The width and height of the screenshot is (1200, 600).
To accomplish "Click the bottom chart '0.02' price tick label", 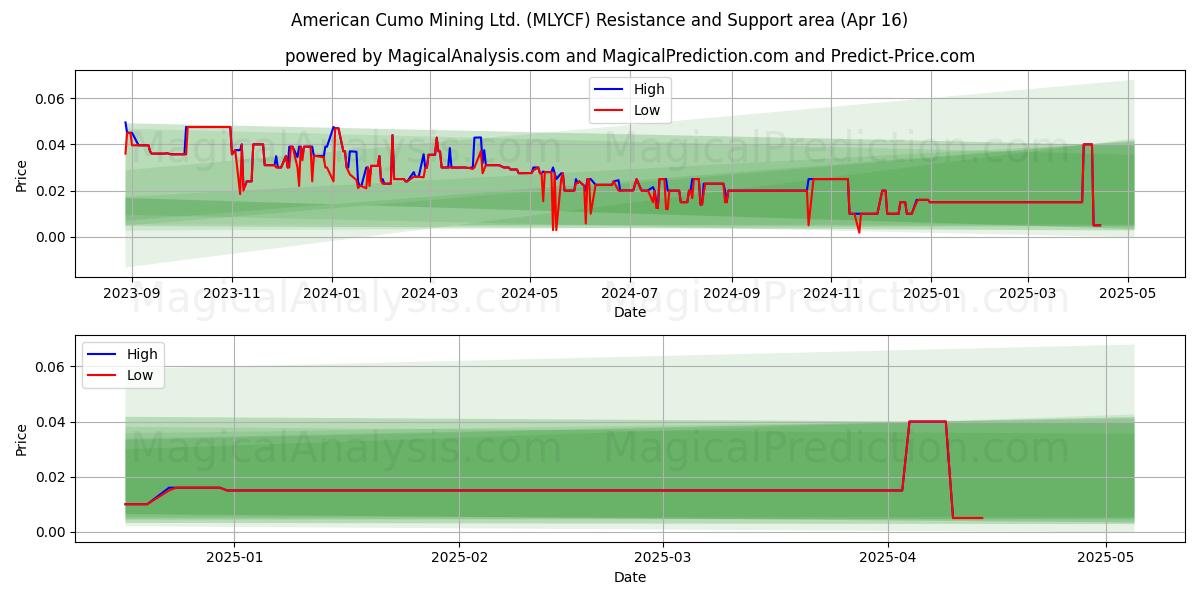I will click(52, 477).
